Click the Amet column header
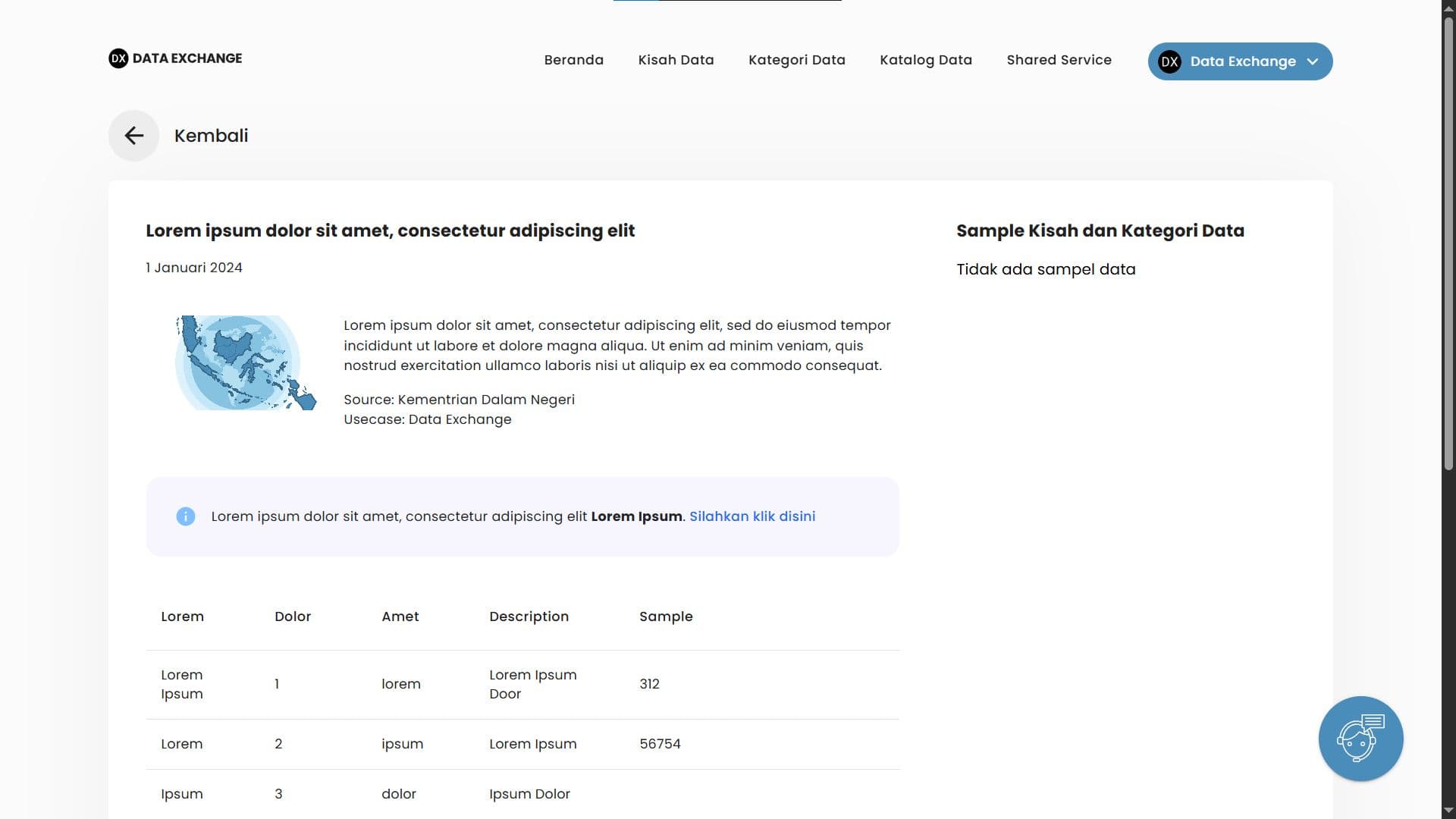The image size is (1456, 819). click(400, 617)
